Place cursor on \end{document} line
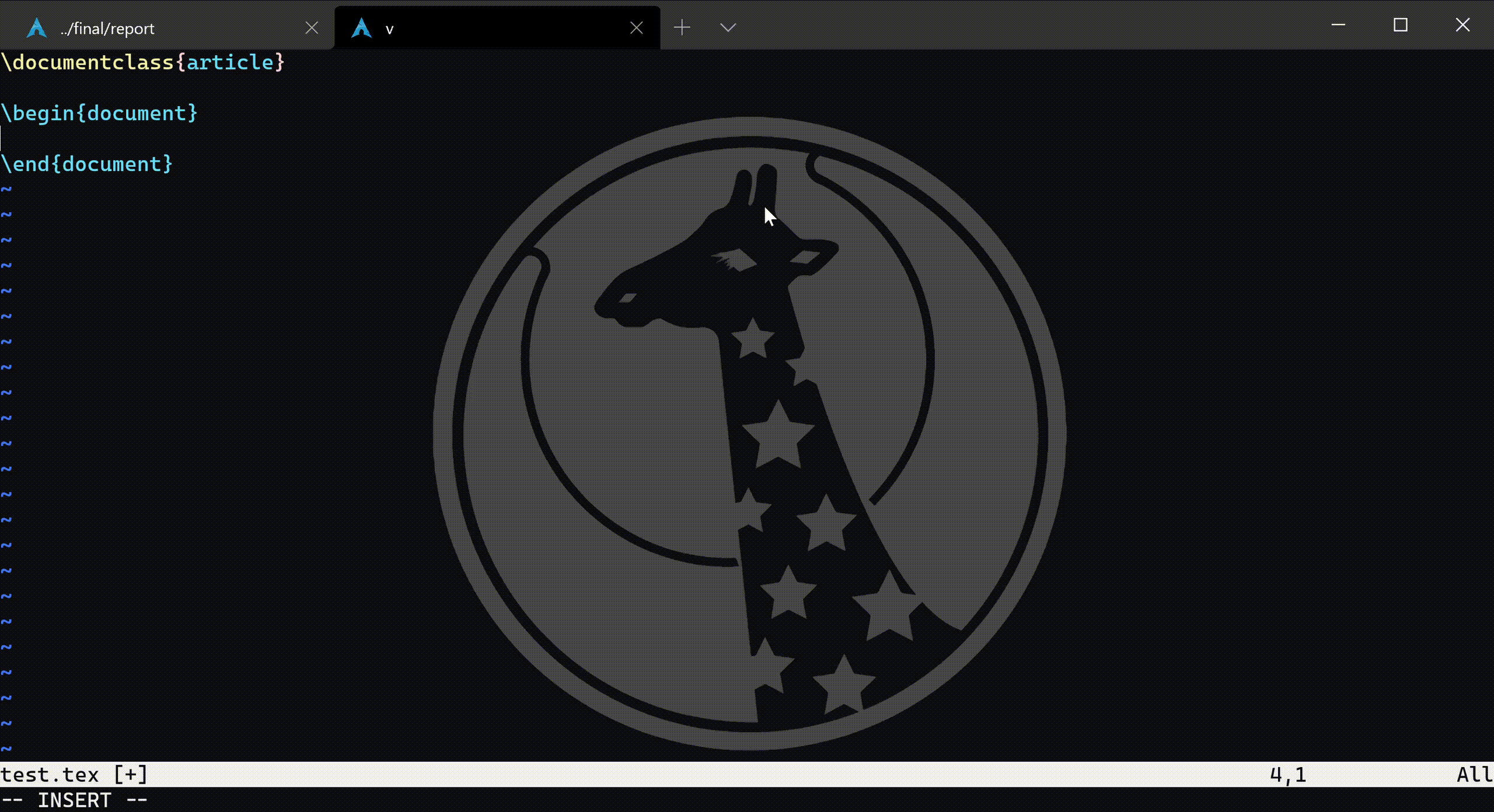The height and width of the screenshot is (812, 1494). pyautogui.click(x=87, y=164)
